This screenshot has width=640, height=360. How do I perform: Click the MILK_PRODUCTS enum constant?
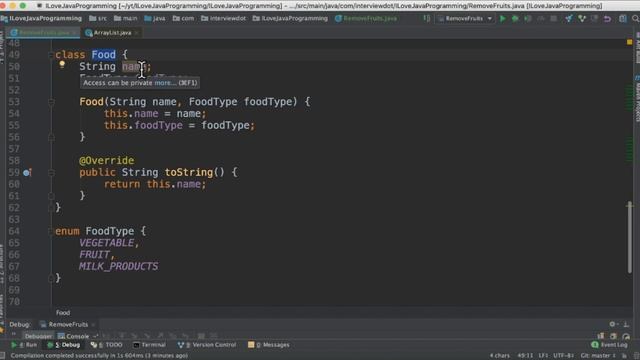click(x=118, y=267)
